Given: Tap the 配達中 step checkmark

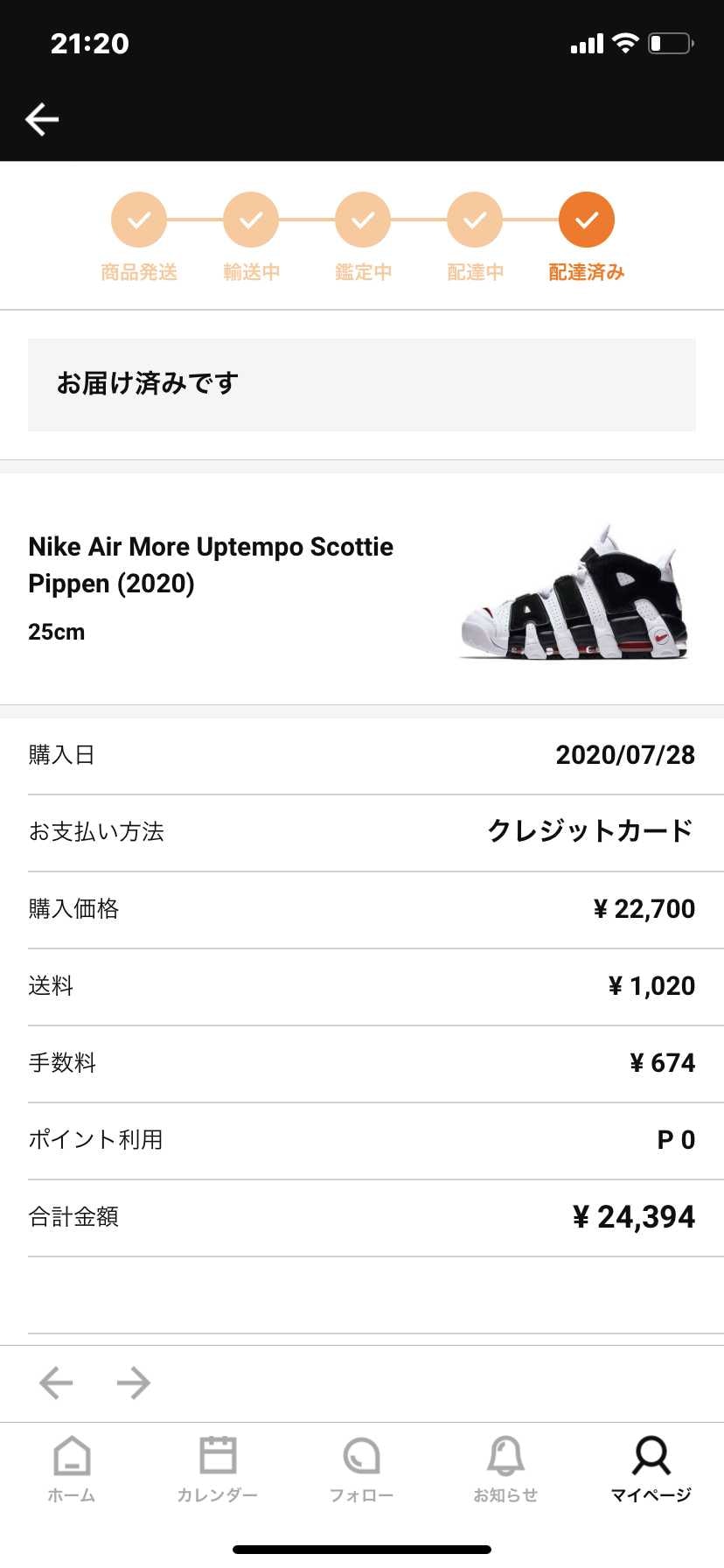Looking at the screenshot, I should 475,220.
